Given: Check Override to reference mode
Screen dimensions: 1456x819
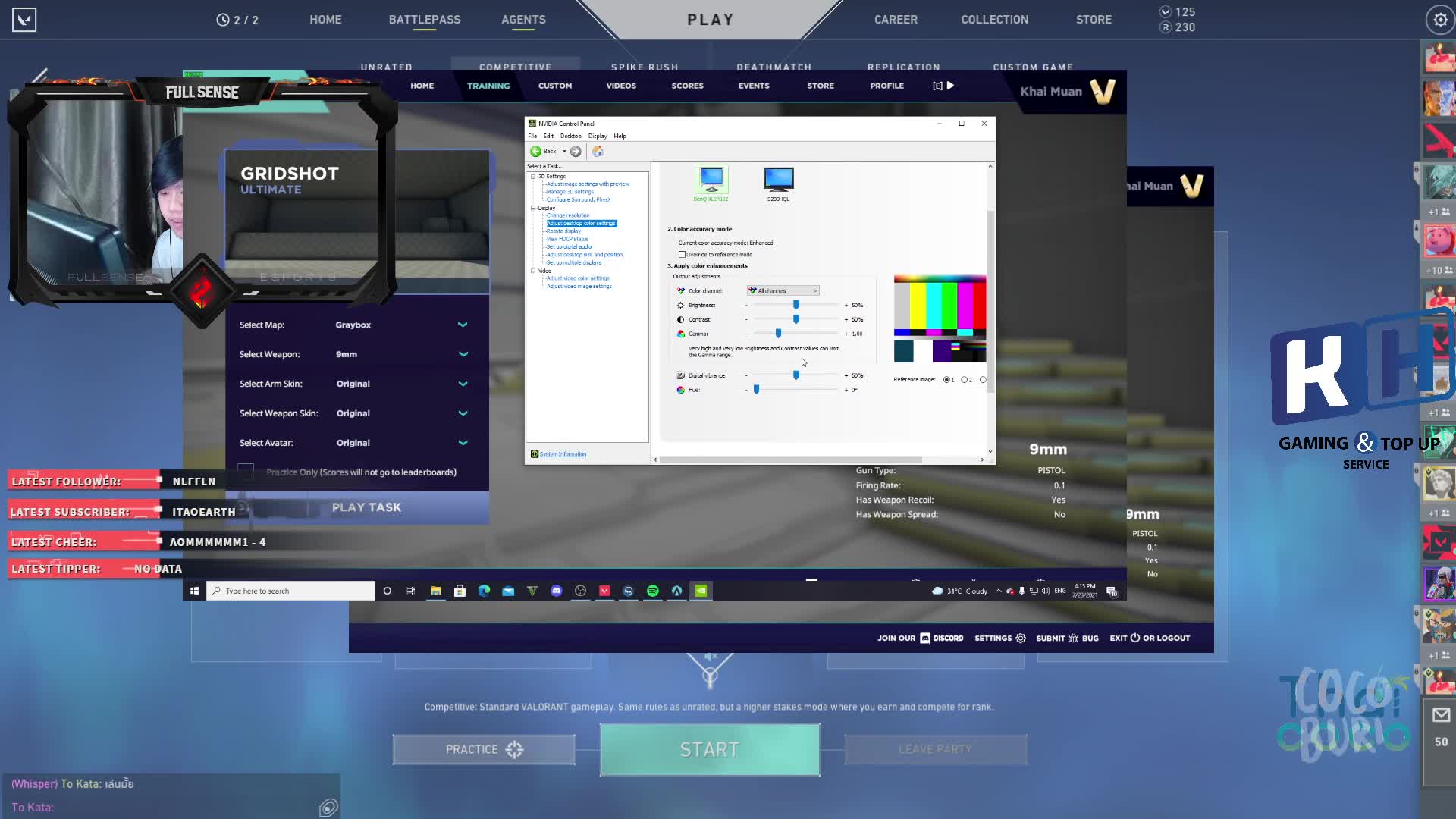Looking at the screenshot, I should (682, 254).
